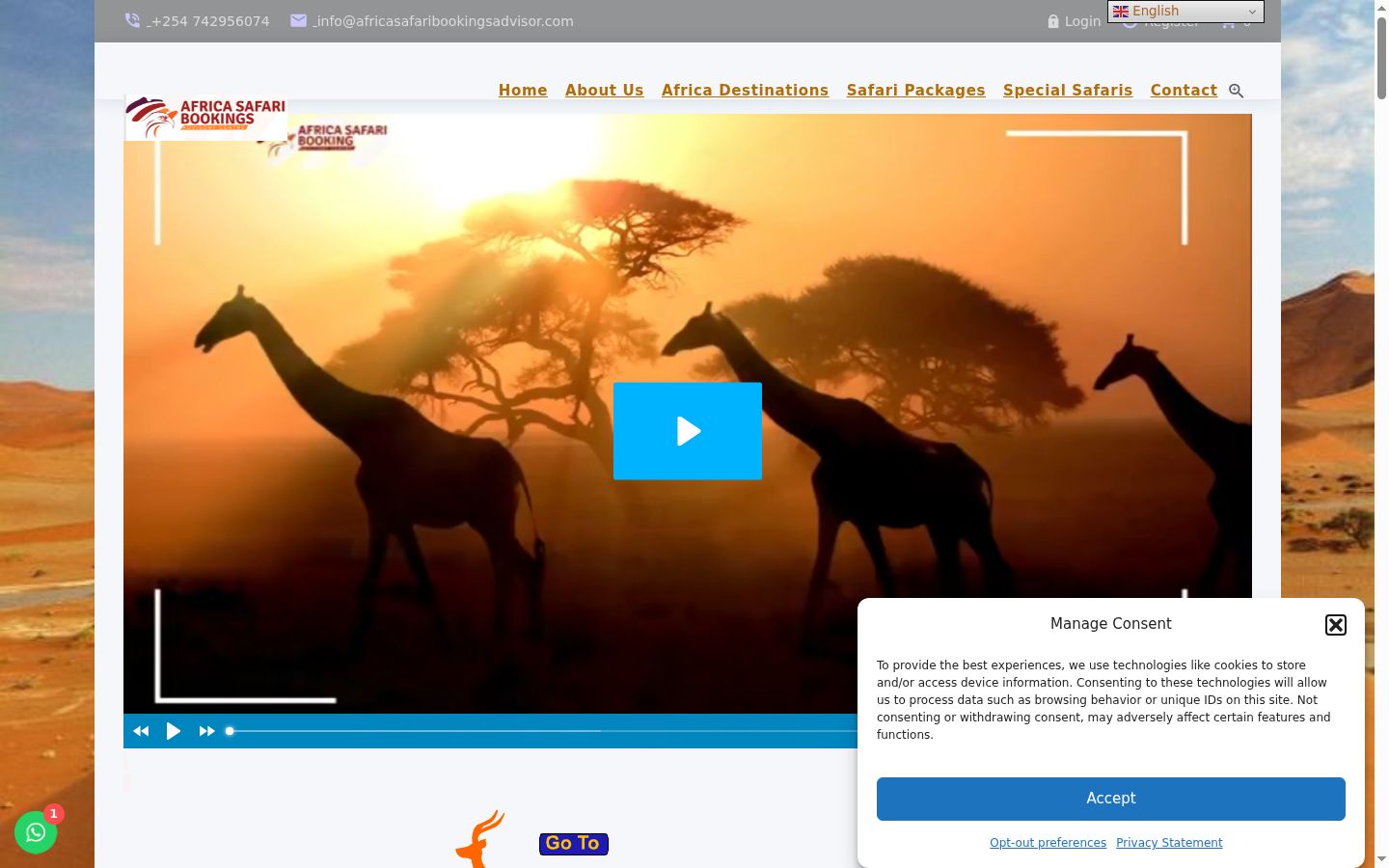Click the info email address link

(x=443, y=21)
